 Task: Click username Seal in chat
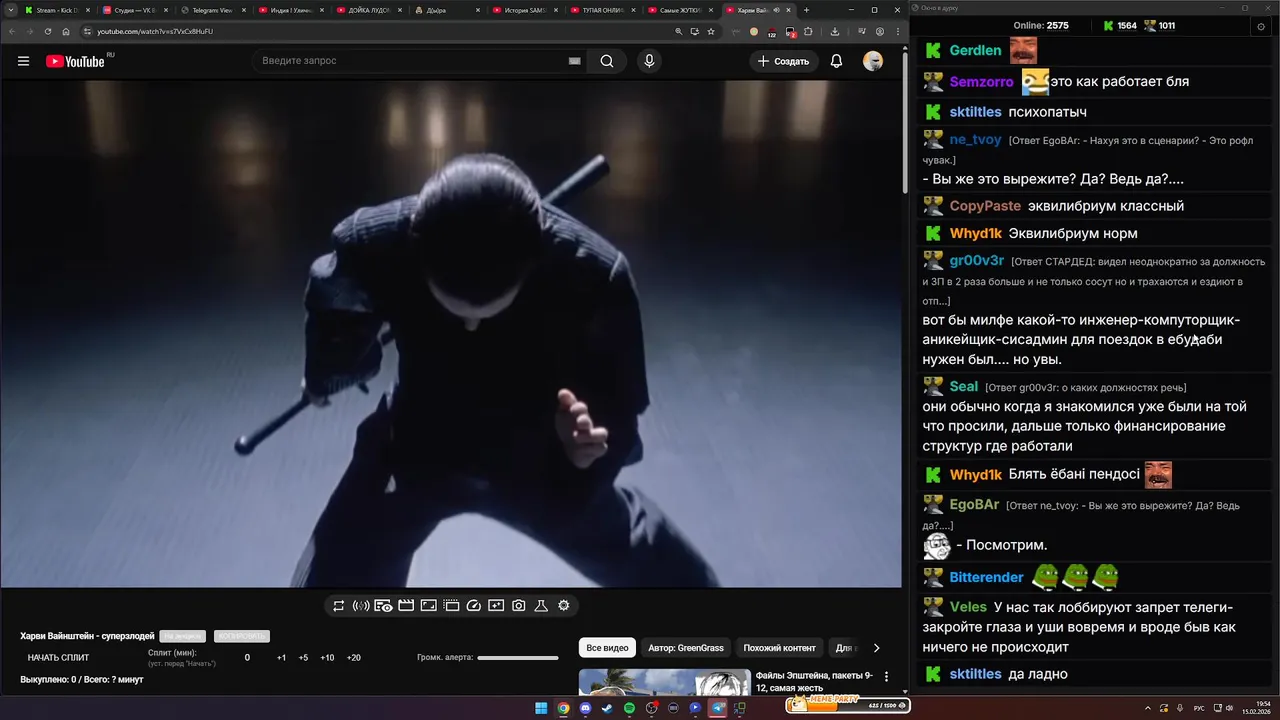[x=964, y=386]
